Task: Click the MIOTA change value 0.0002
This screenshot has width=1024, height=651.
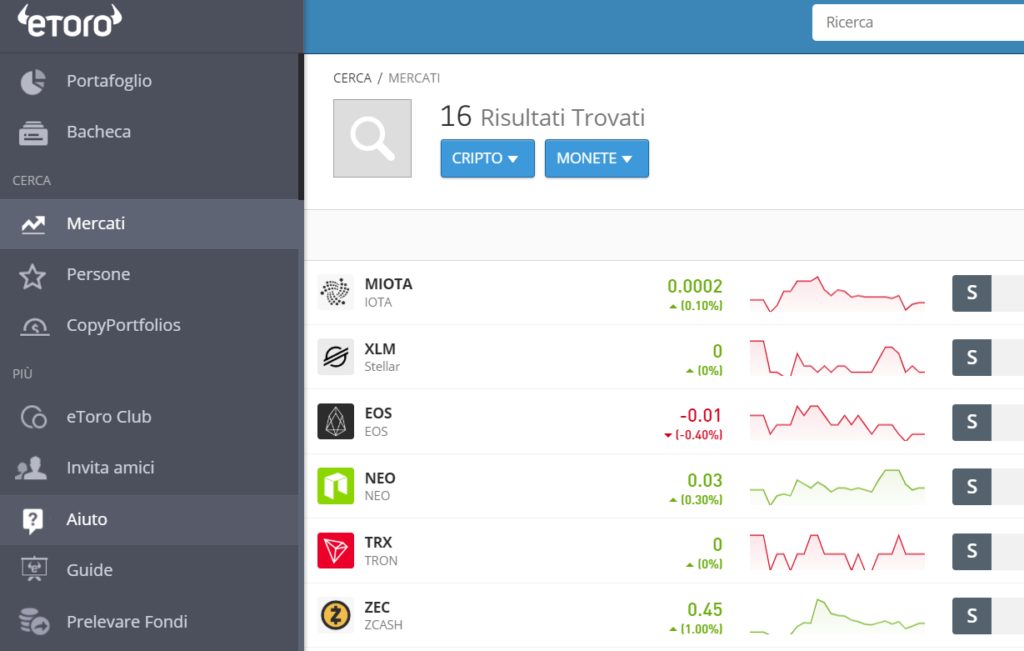Action: (x=695, y=286)
